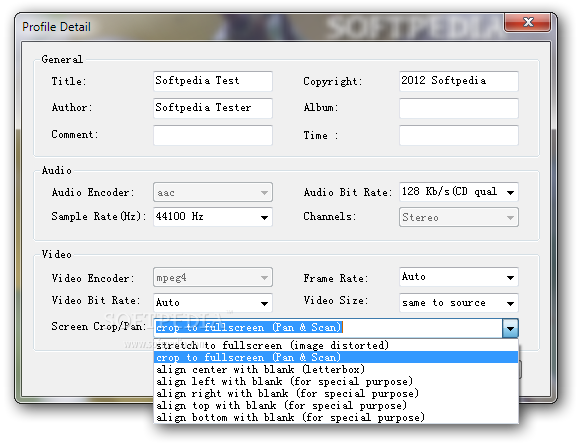Viewport: 578px width, 446px height.
Task: Click the Copyright input field
Action: [459, 81]
